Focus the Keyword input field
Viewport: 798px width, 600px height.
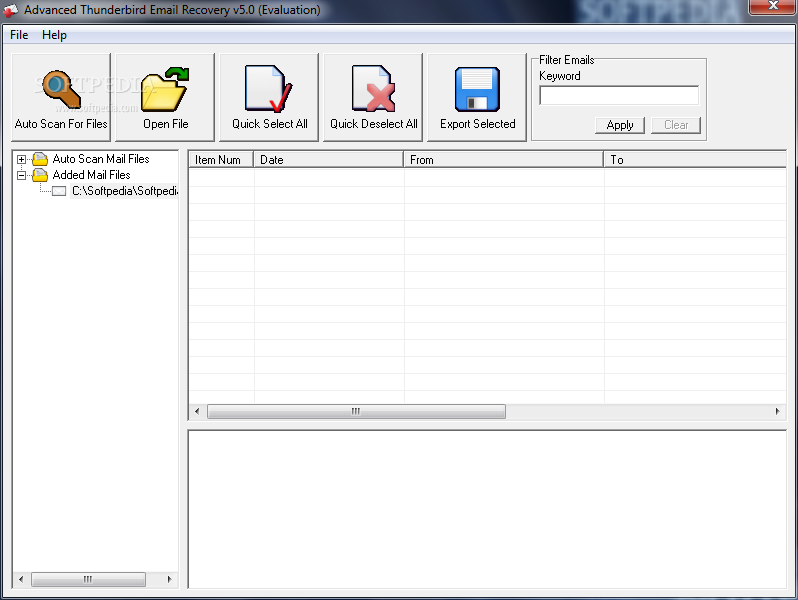tap(619, 96)
